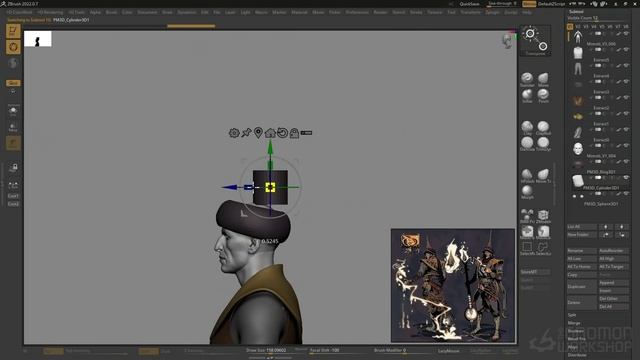Select the Pinch brush icon
Image resolution: width=640 pixels, height=360 pixels.
coord(543,96)
